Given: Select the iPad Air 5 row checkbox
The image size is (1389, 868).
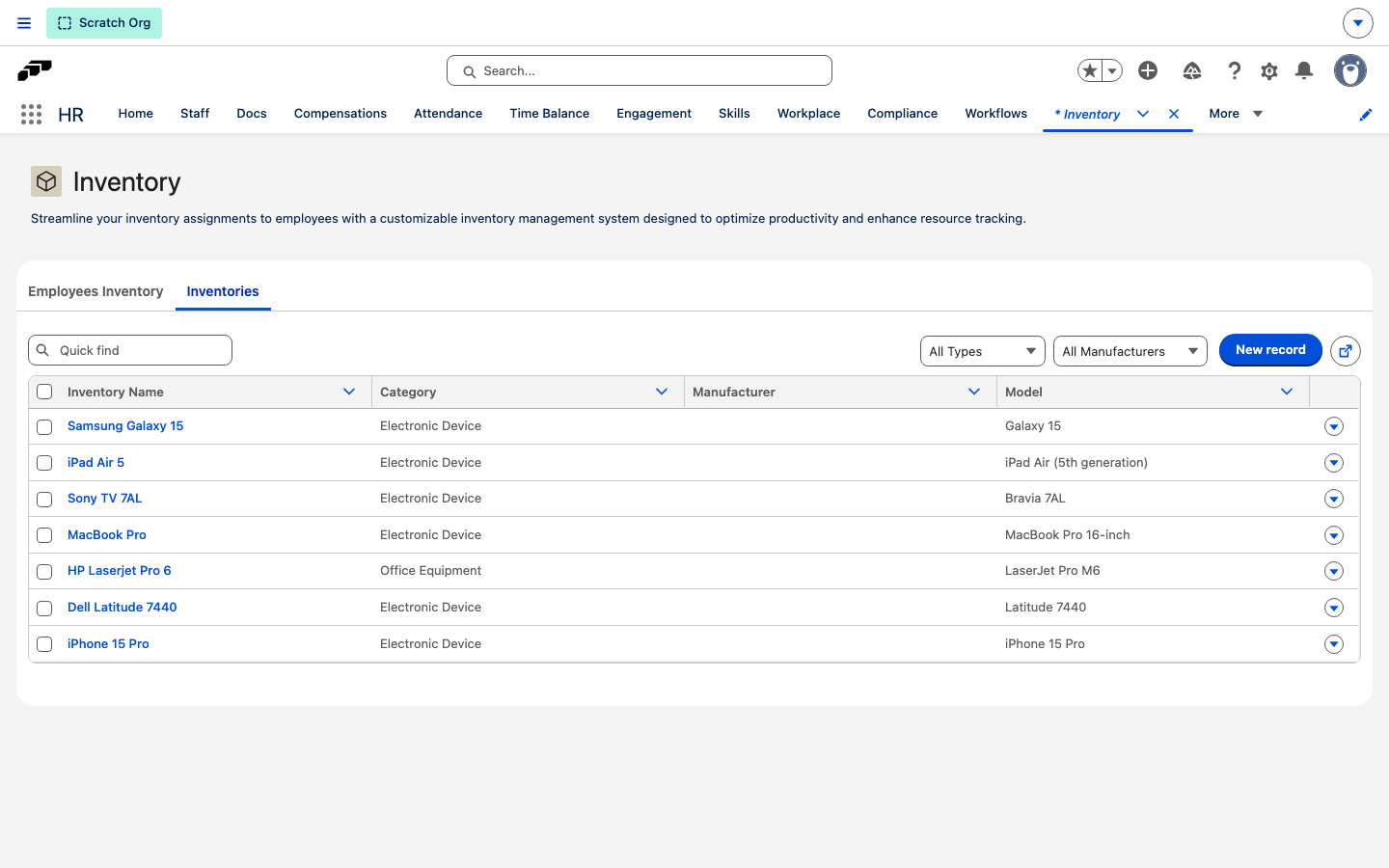Looking at the screenshot, I should (44, 463).
